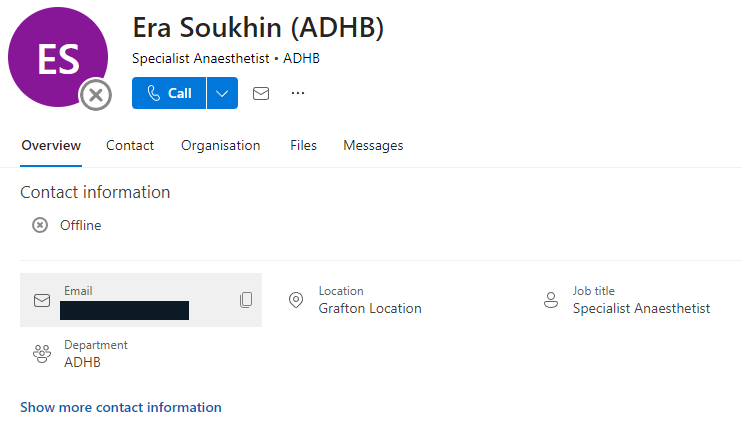Click the Job title person icon
The width and height of the screenshot is (742, 432).
coord(550,300)
